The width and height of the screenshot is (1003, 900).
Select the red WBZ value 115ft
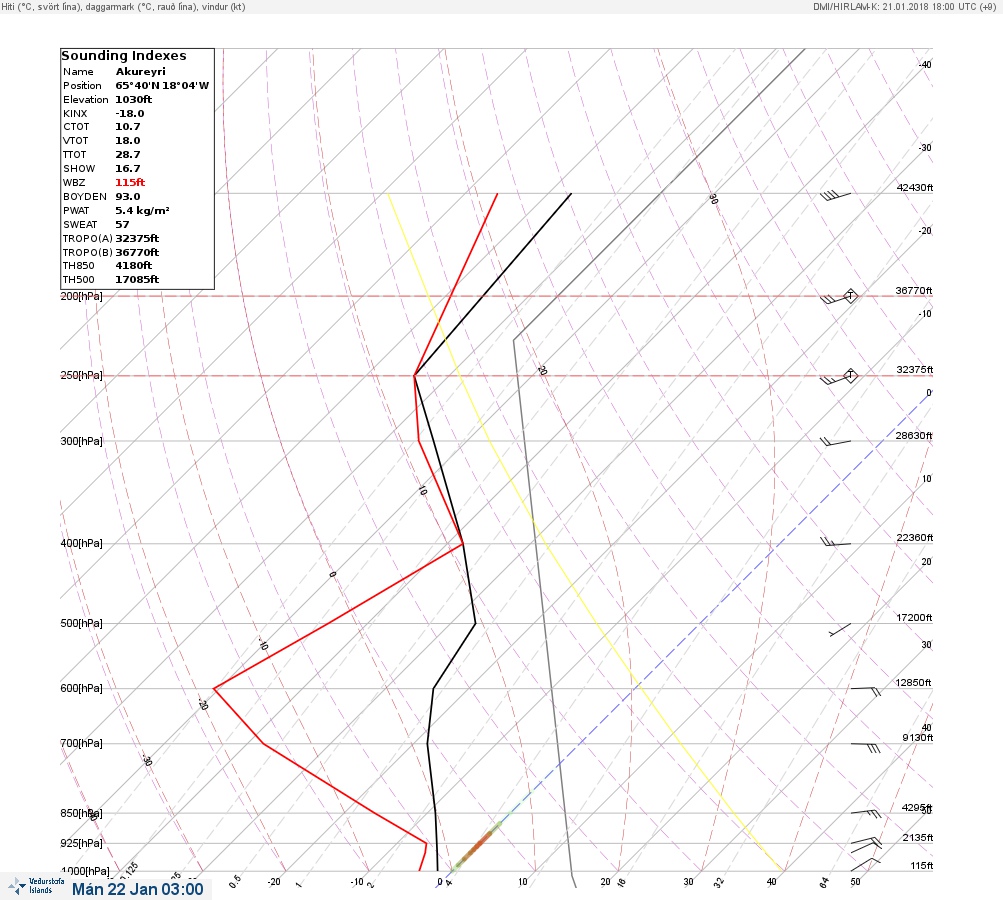pos(130,182)
